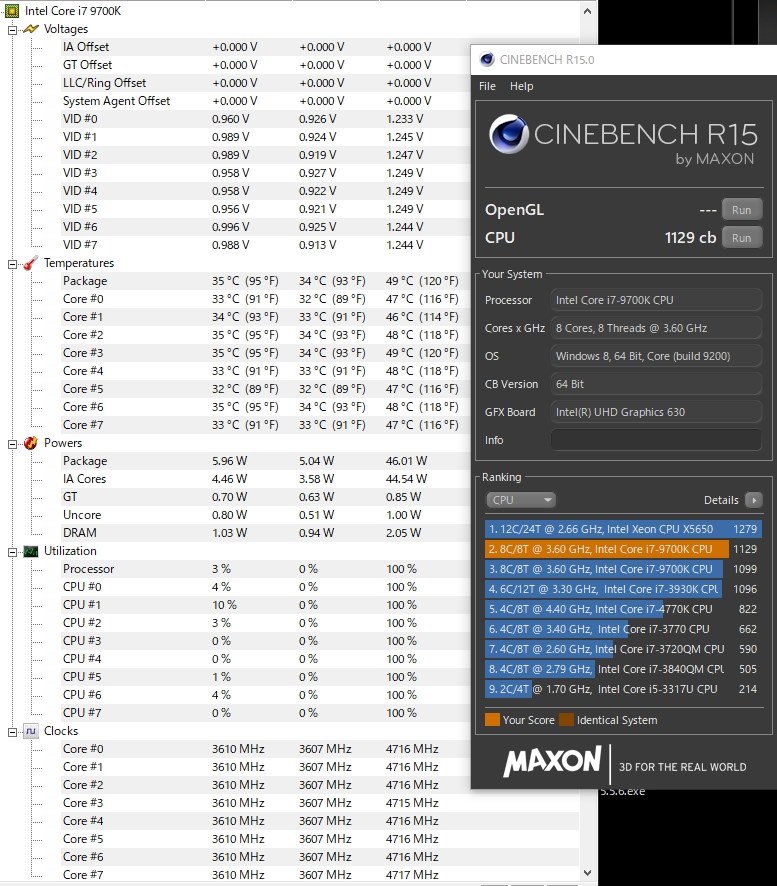Click the GFX Board field UHD Graphics 630
This screenshot has width=777, height=886.
656,412
